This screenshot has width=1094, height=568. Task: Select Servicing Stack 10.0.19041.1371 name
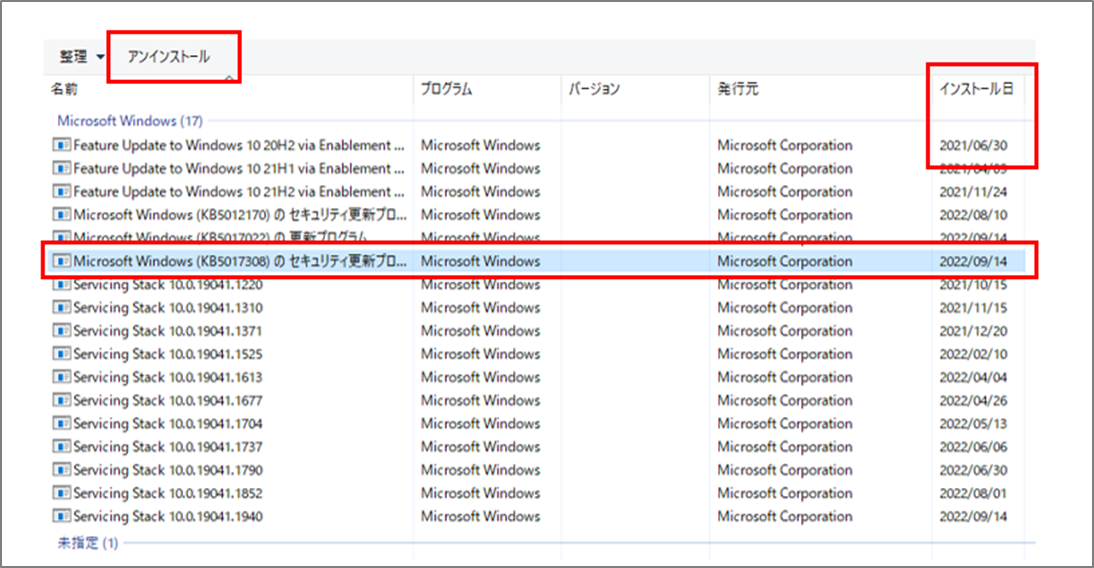(168, 331)
